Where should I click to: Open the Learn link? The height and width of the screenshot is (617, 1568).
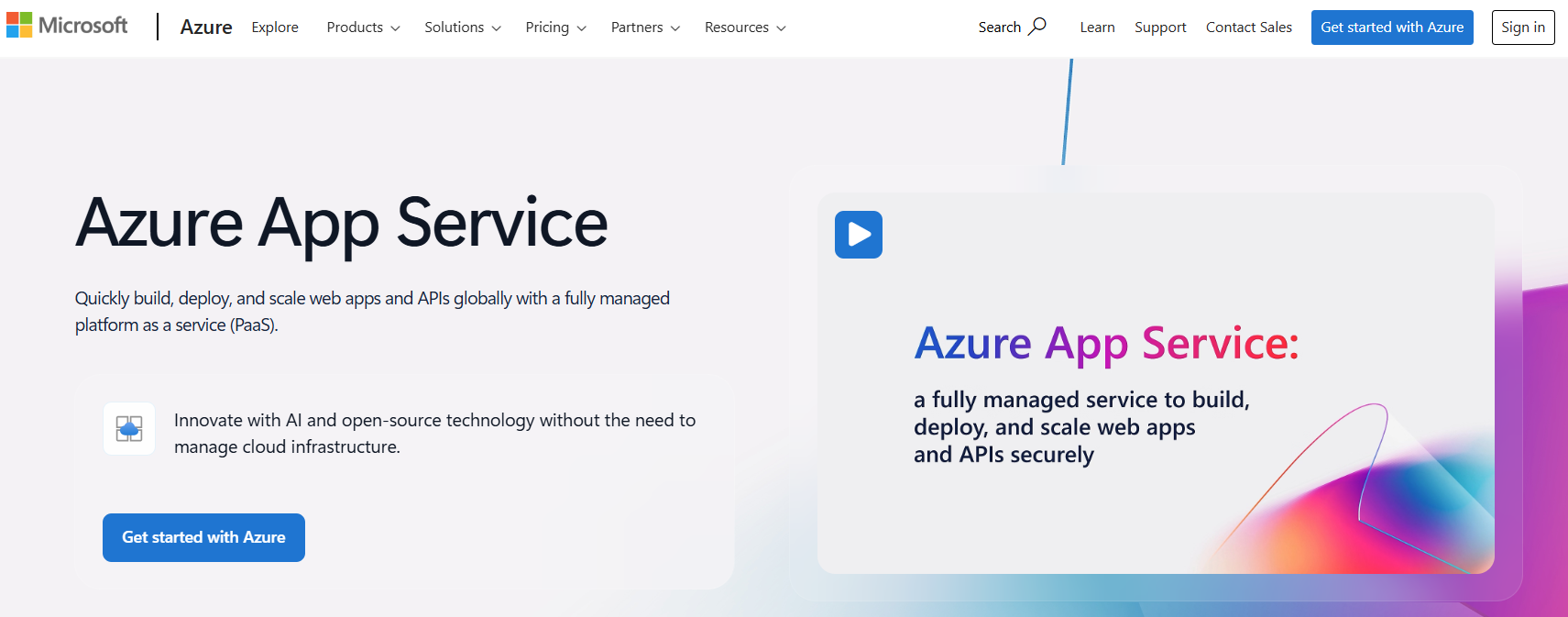tap(1097, 28)
